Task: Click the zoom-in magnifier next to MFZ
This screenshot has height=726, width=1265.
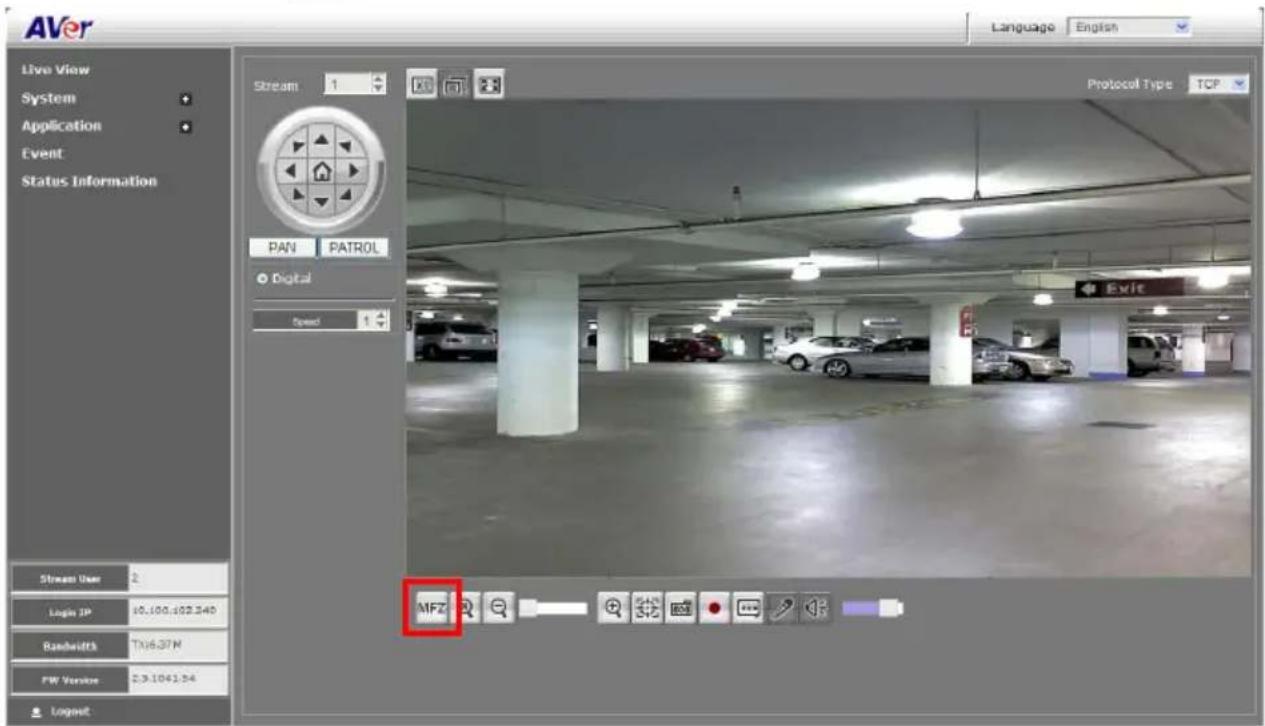Action: coord(468,607)
